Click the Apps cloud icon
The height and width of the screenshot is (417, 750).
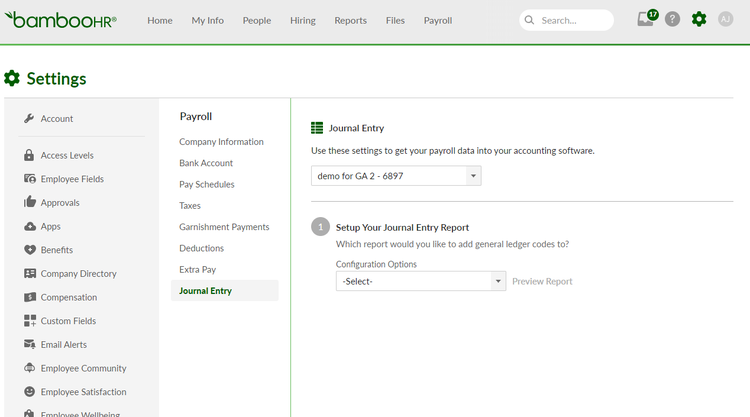[30, 226]
